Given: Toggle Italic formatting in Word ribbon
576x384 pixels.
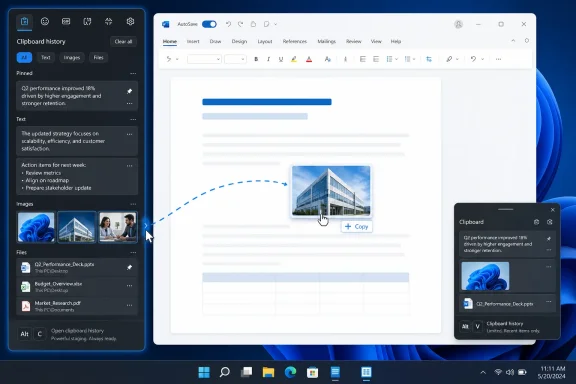Looking at the screenshot, I should click(269, 59).
